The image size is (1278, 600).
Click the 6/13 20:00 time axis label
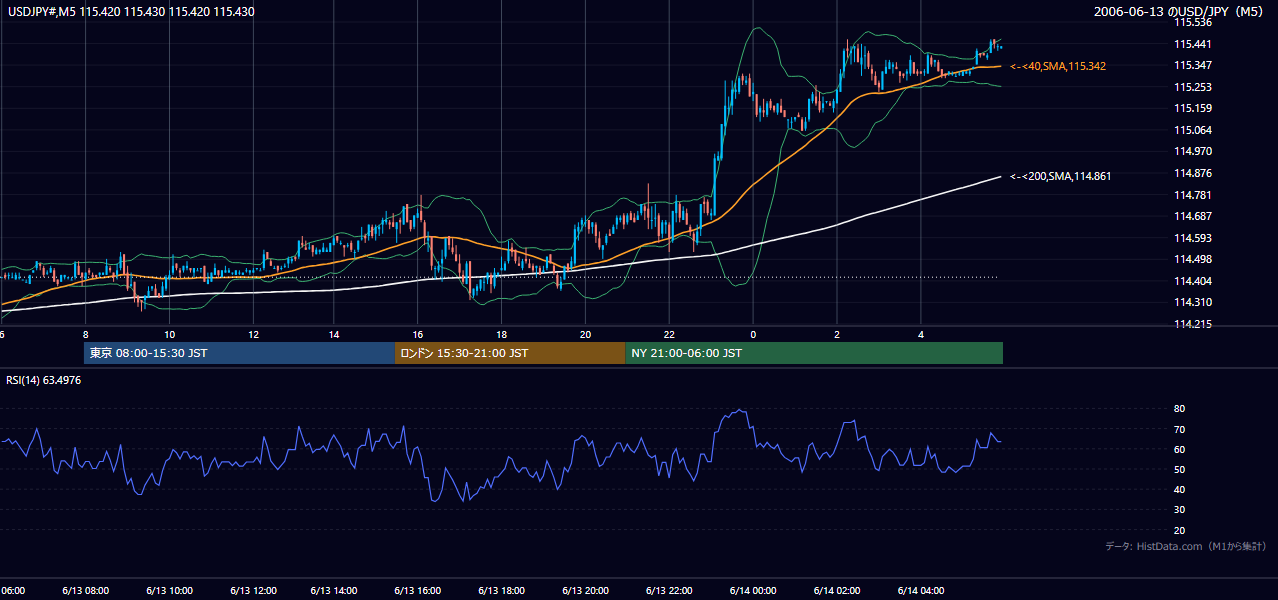click(x=586, y=590)
